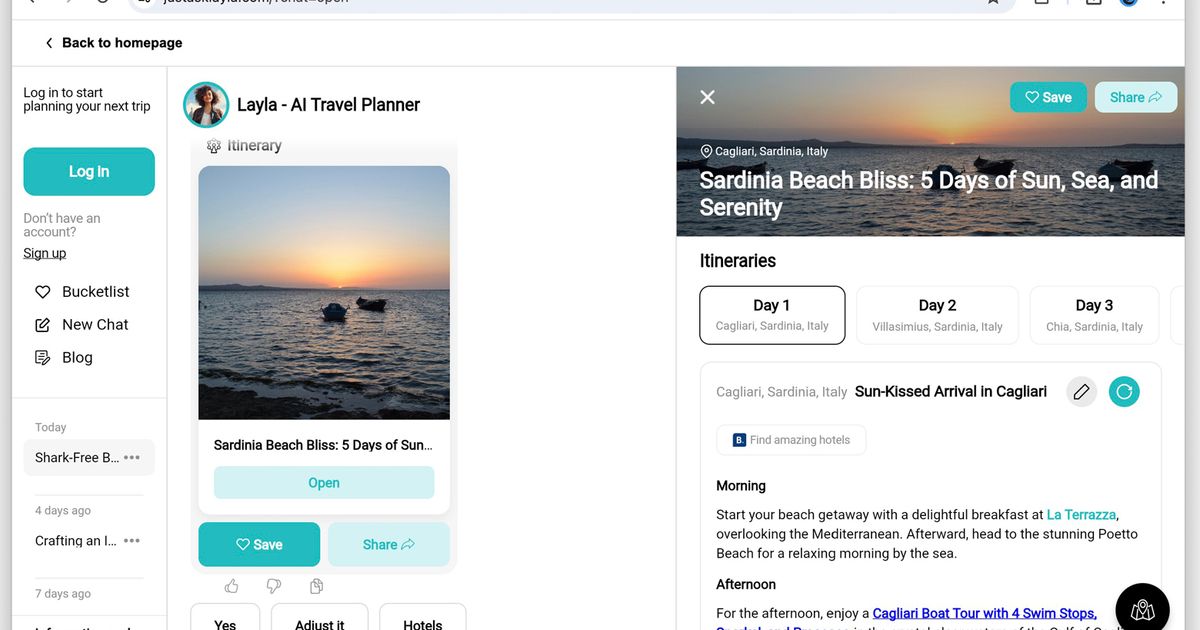Open the La Terrazza link

pos(1081,515)
